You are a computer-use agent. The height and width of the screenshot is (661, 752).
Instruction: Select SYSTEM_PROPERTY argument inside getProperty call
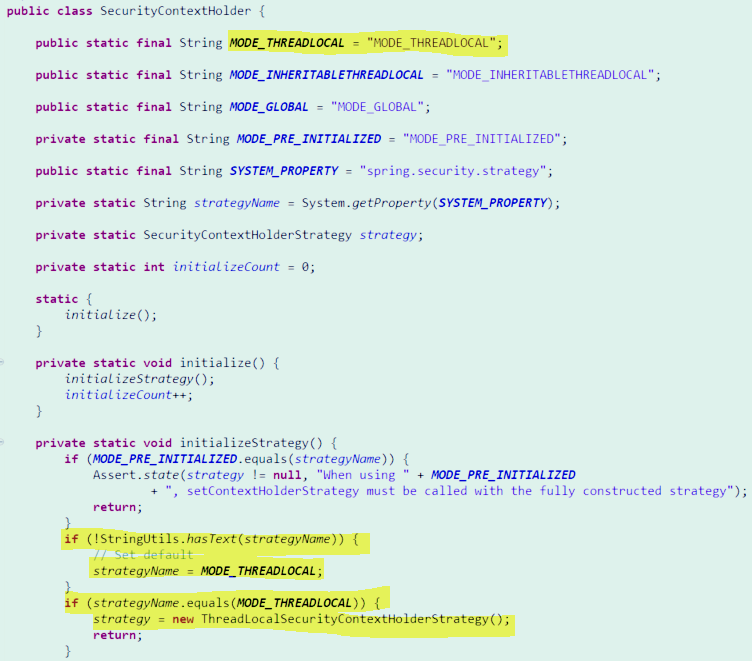(x=493, y=203)
